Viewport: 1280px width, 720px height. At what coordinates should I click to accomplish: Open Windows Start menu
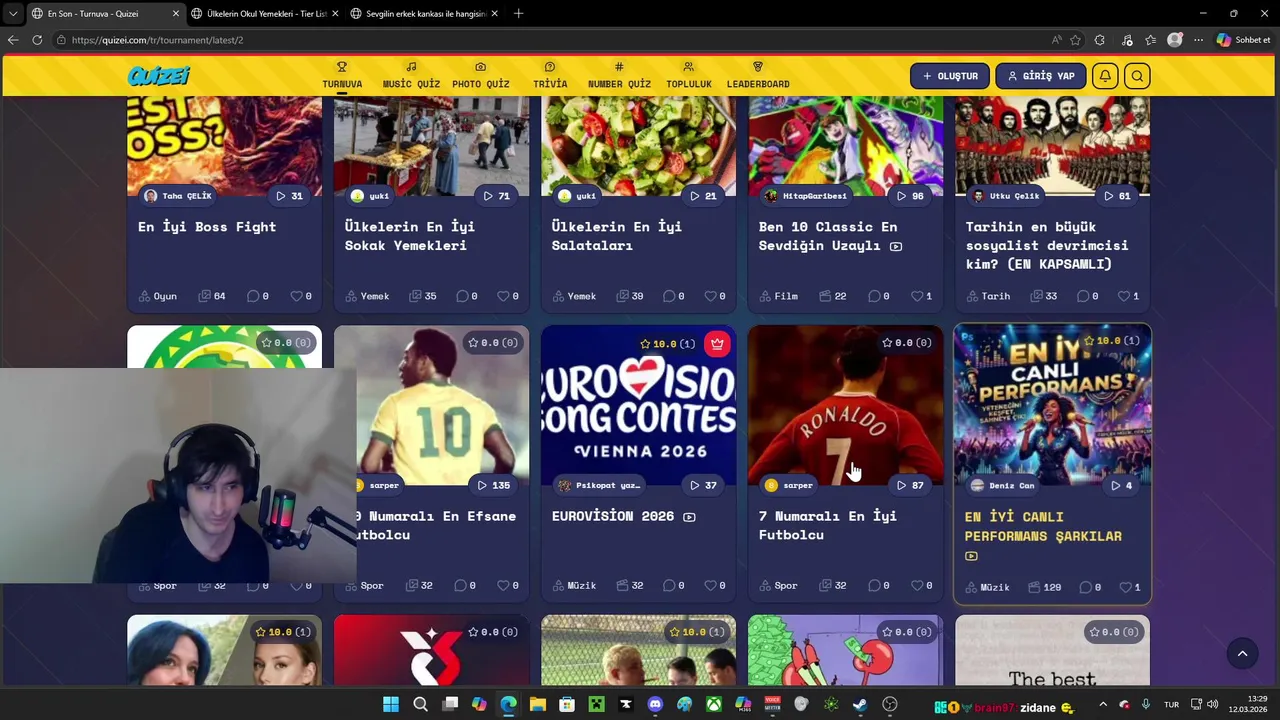pyautogui.click(x=391, y=705)
